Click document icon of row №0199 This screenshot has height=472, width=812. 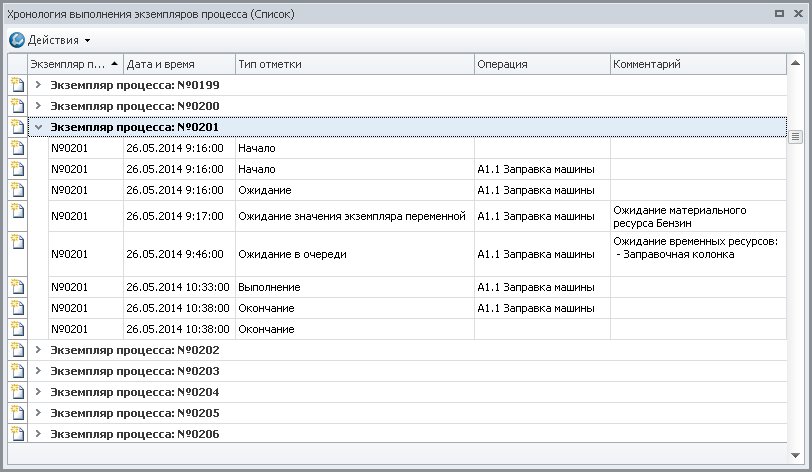(x=18, y=85)
